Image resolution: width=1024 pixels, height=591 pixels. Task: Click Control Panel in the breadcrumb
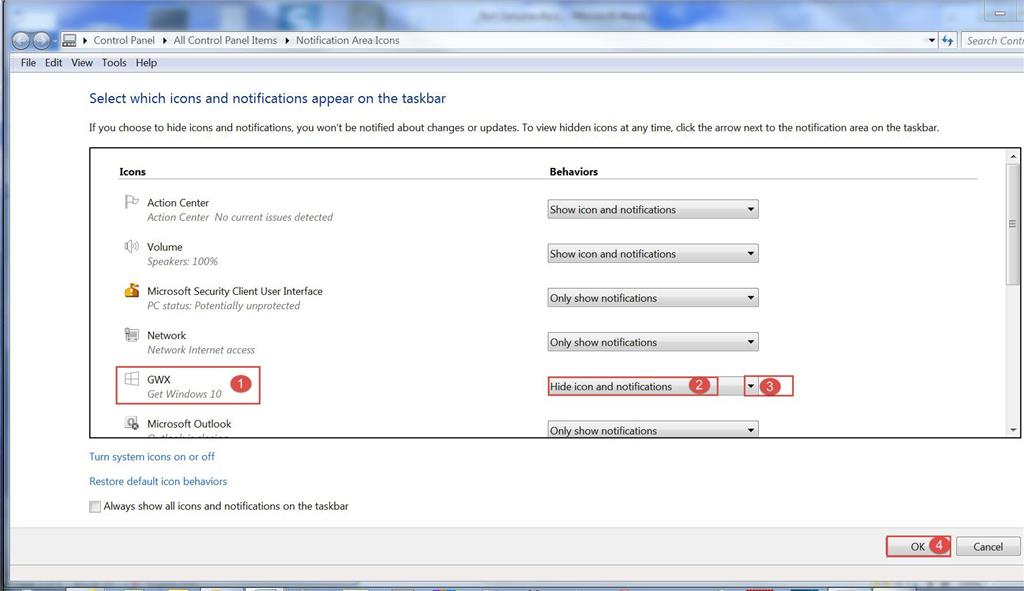[x=124, y=40]
